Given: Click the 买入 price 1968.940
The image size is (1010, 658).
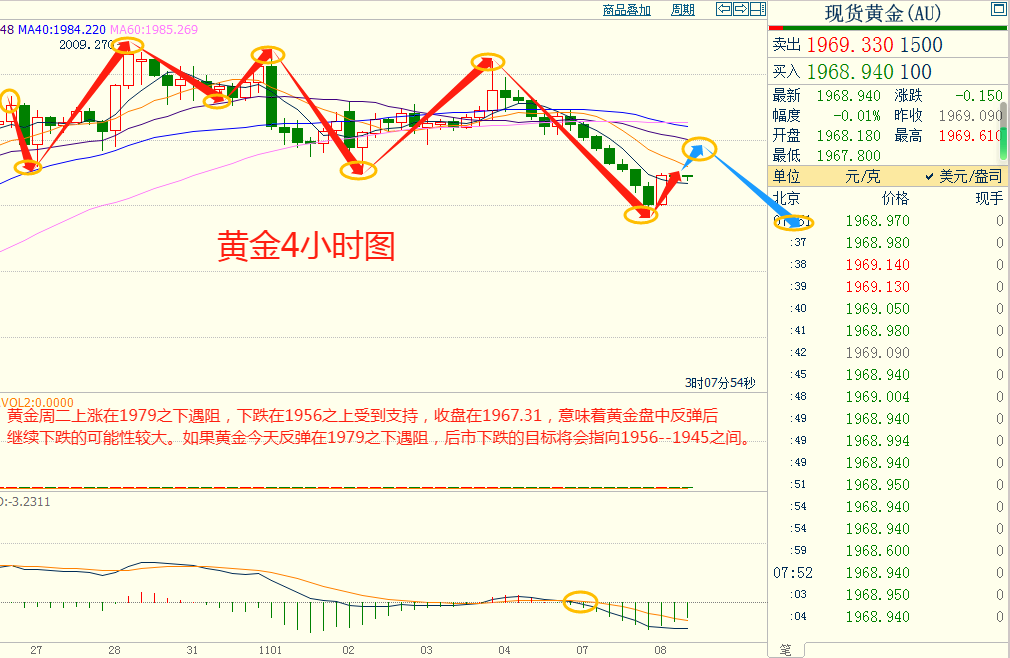Looking at the screenshot, I should click(x=850, y=71).
